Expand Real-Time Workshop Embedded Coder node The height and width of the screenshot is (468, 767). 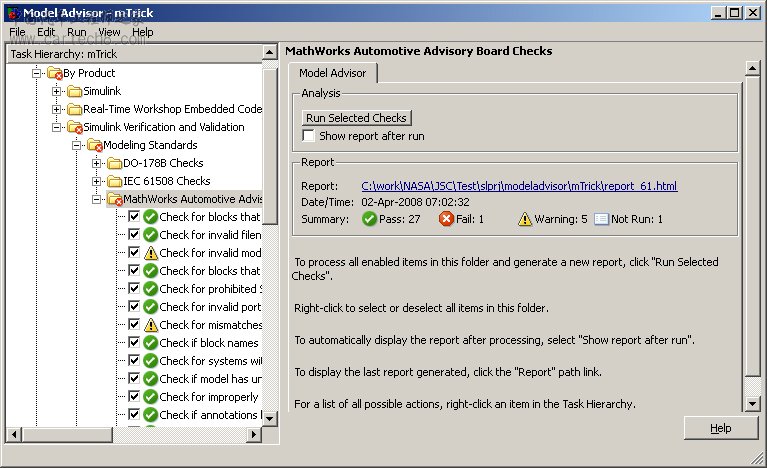[56, 110]
